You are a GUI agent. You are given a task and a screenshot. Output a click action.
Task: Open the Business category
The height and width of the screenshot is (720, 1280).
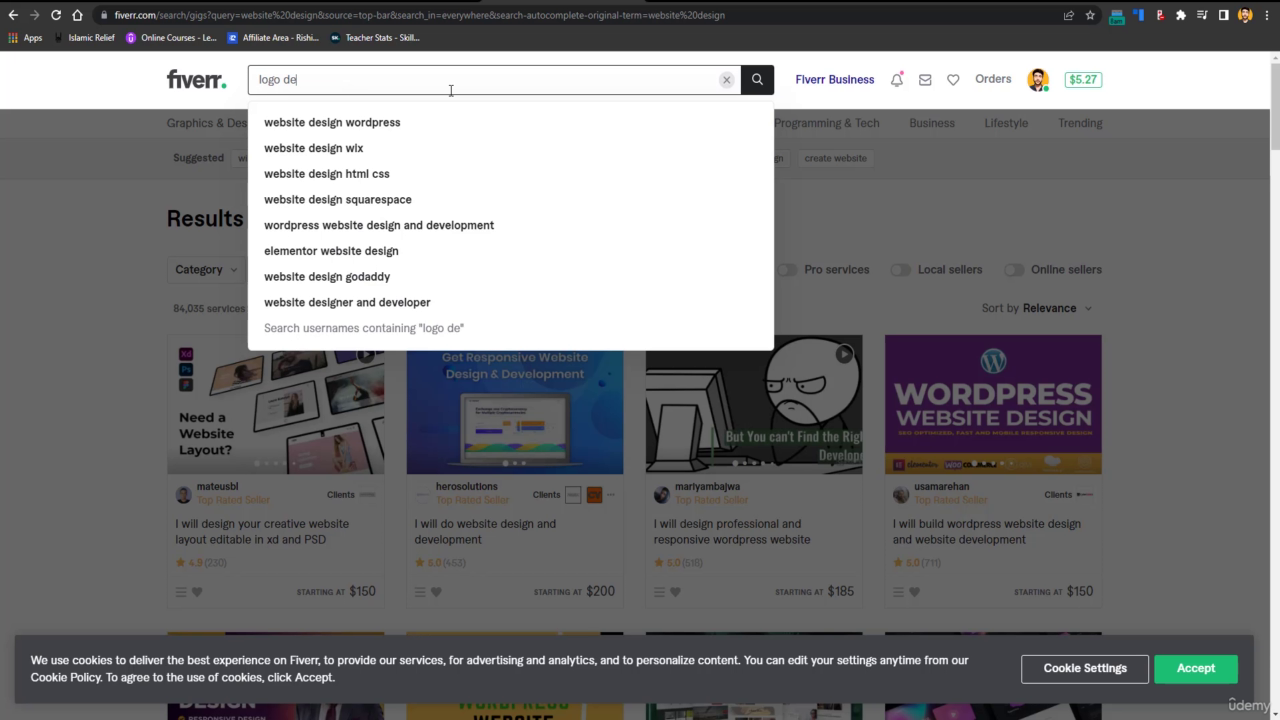click(932, 123)
